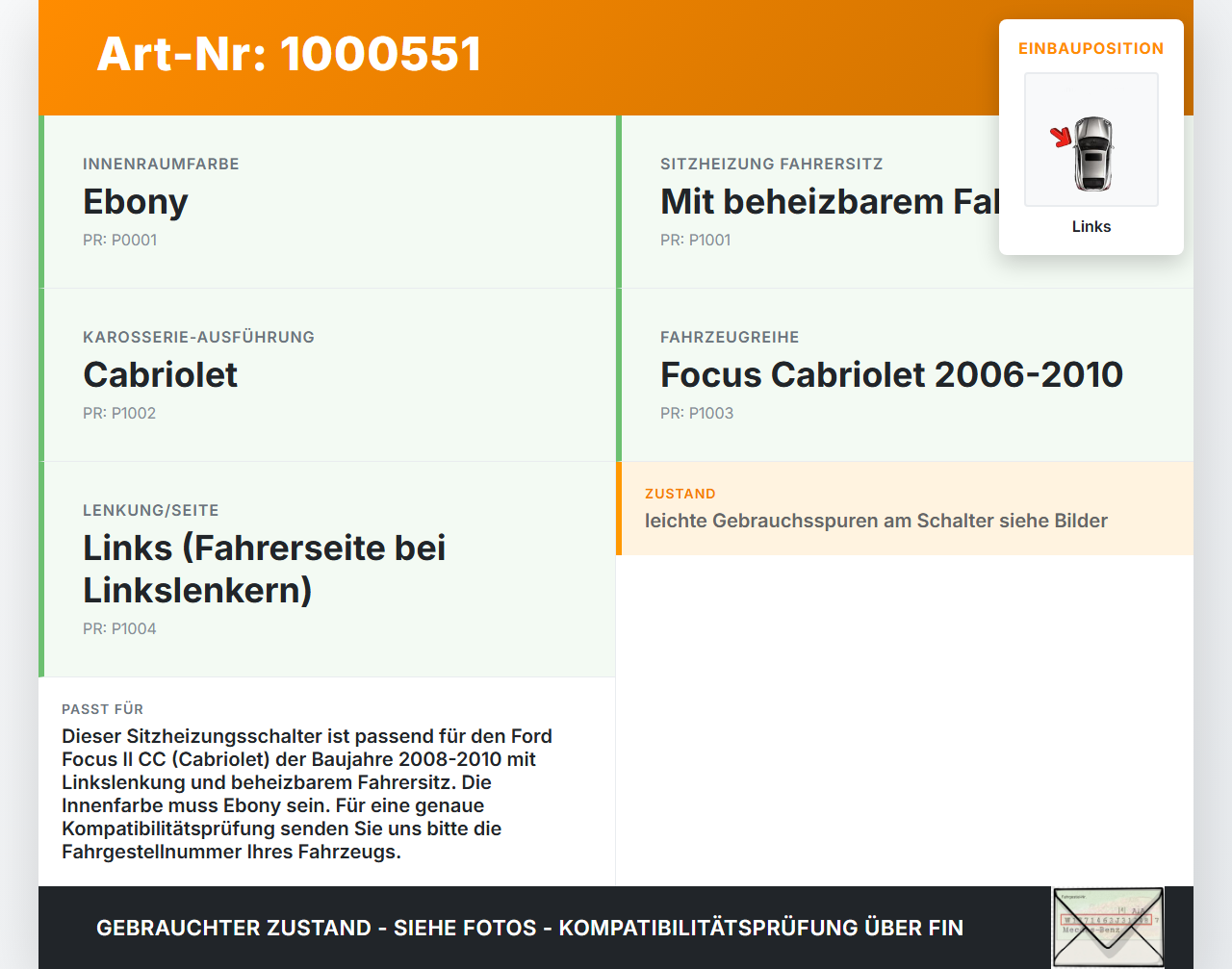Click the PR: P0001 code
The image size is (1232, 969).
pos(119,240)
